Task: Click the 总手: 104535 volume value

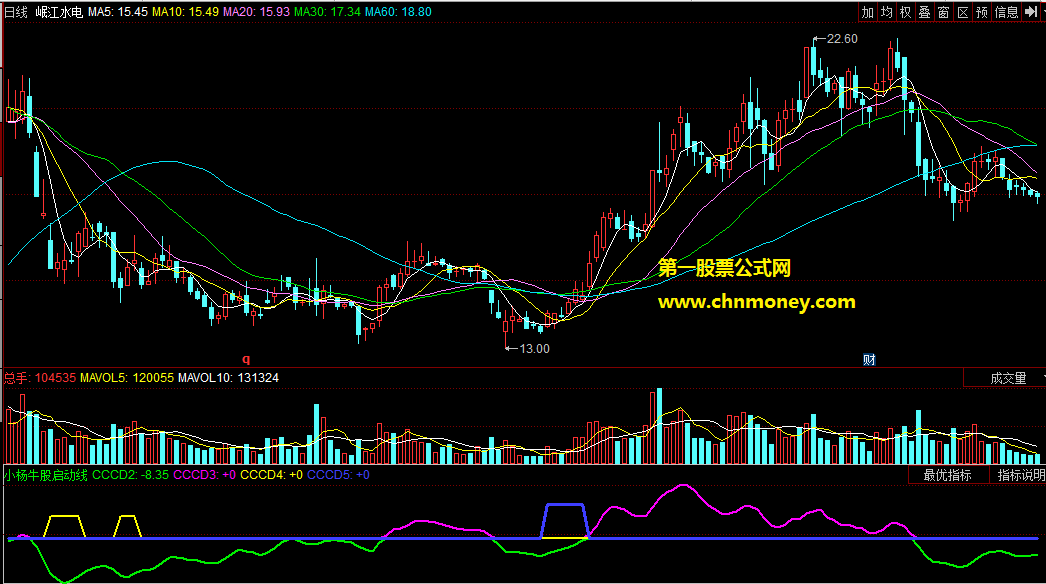Action: pos(40,378)
